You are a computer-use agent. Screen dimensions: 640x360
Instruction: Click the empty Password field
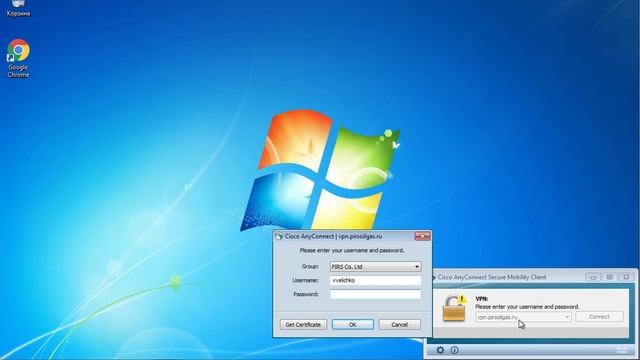point(375,294)
